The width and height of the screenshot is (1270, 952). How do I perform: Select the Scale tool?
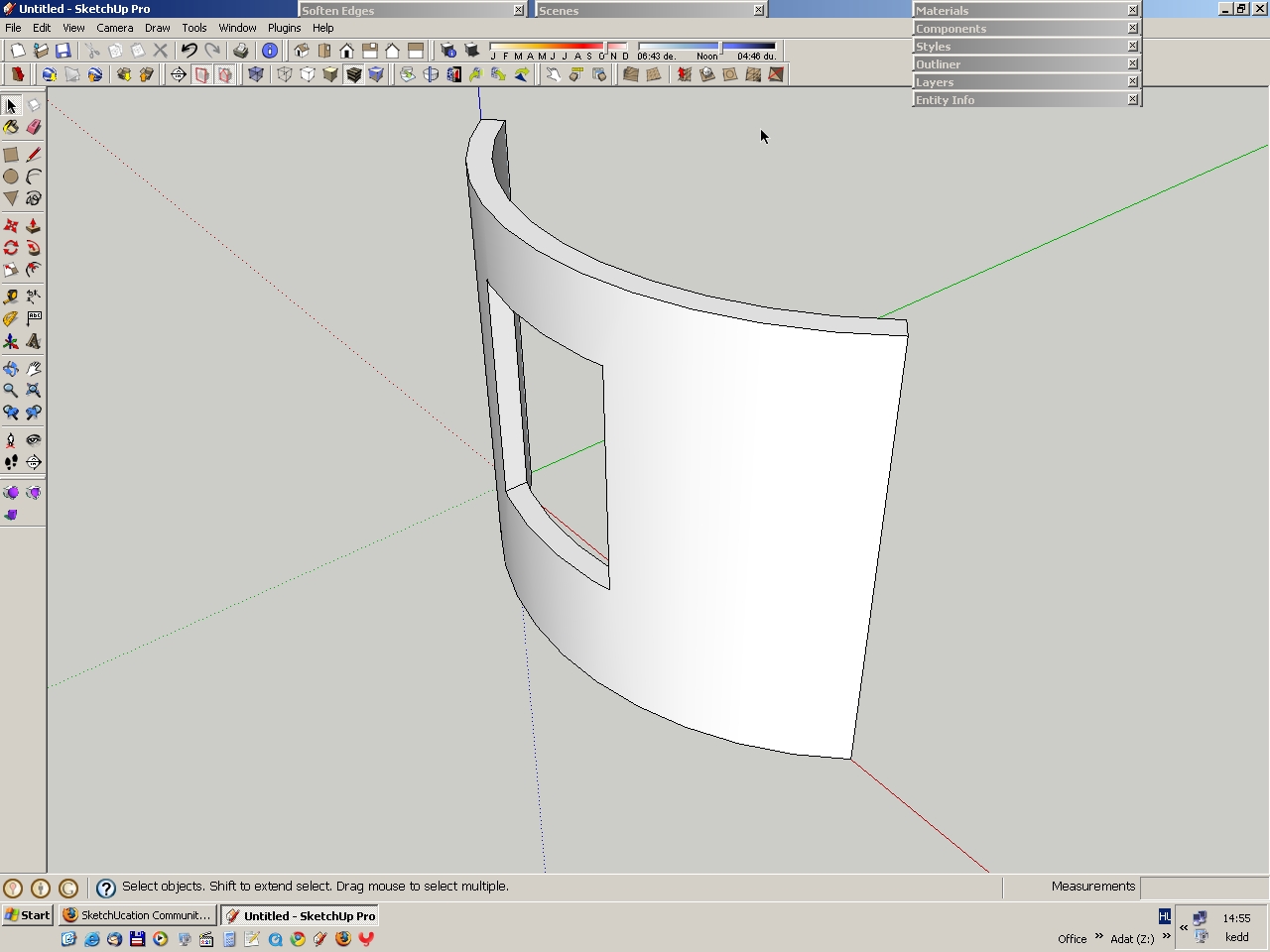pyautogui.click(x=11, y=270)
